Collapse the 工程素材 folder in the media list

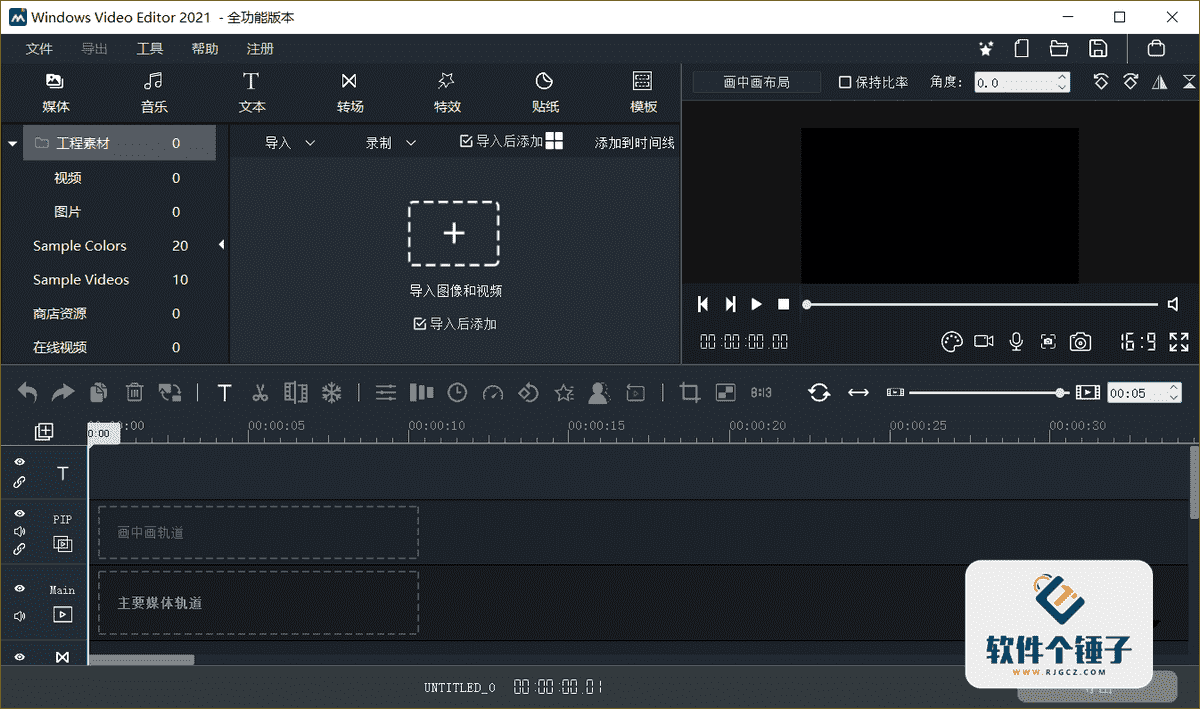[x=13, y=142]
